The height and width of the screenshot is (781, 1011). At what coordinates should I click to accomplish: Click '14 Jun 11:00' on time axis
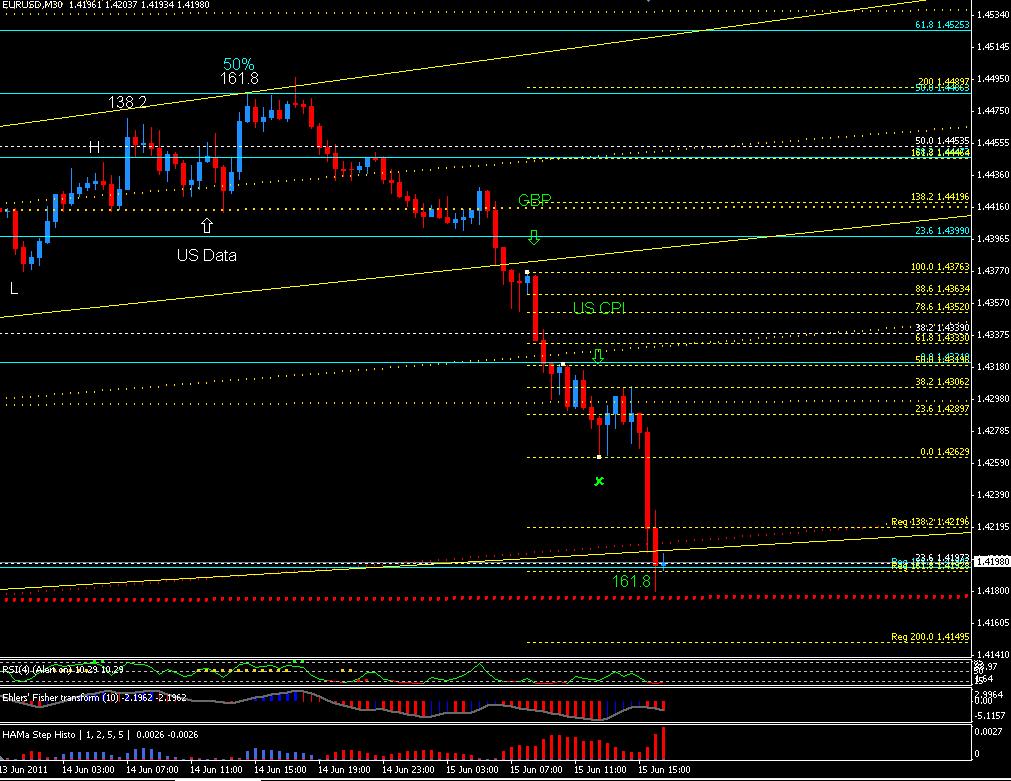click(x=216, y=769)
